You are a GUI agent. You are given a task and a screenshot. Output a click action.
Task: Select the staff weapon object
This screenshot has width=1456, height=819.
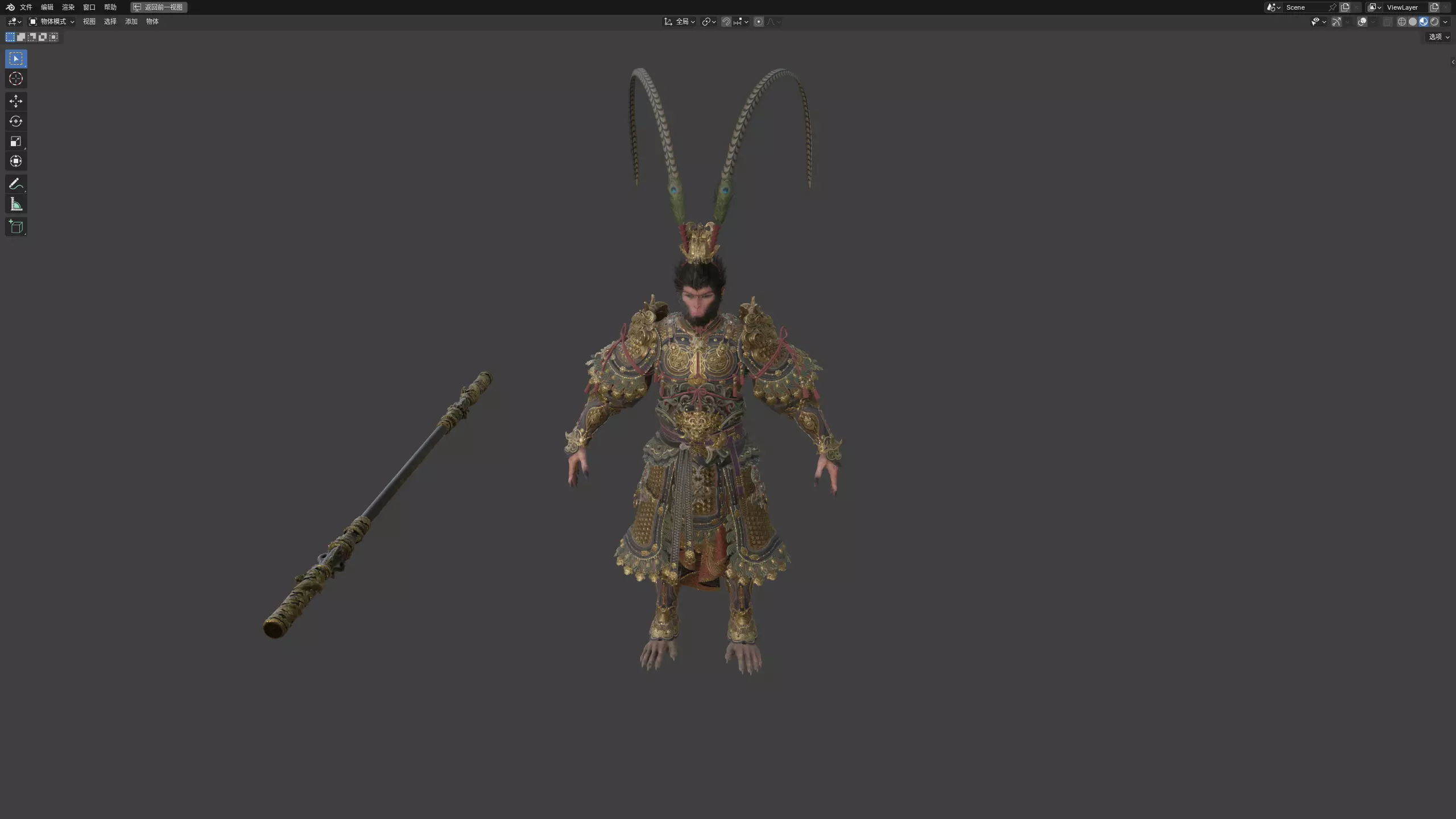(x=378, y=505)
